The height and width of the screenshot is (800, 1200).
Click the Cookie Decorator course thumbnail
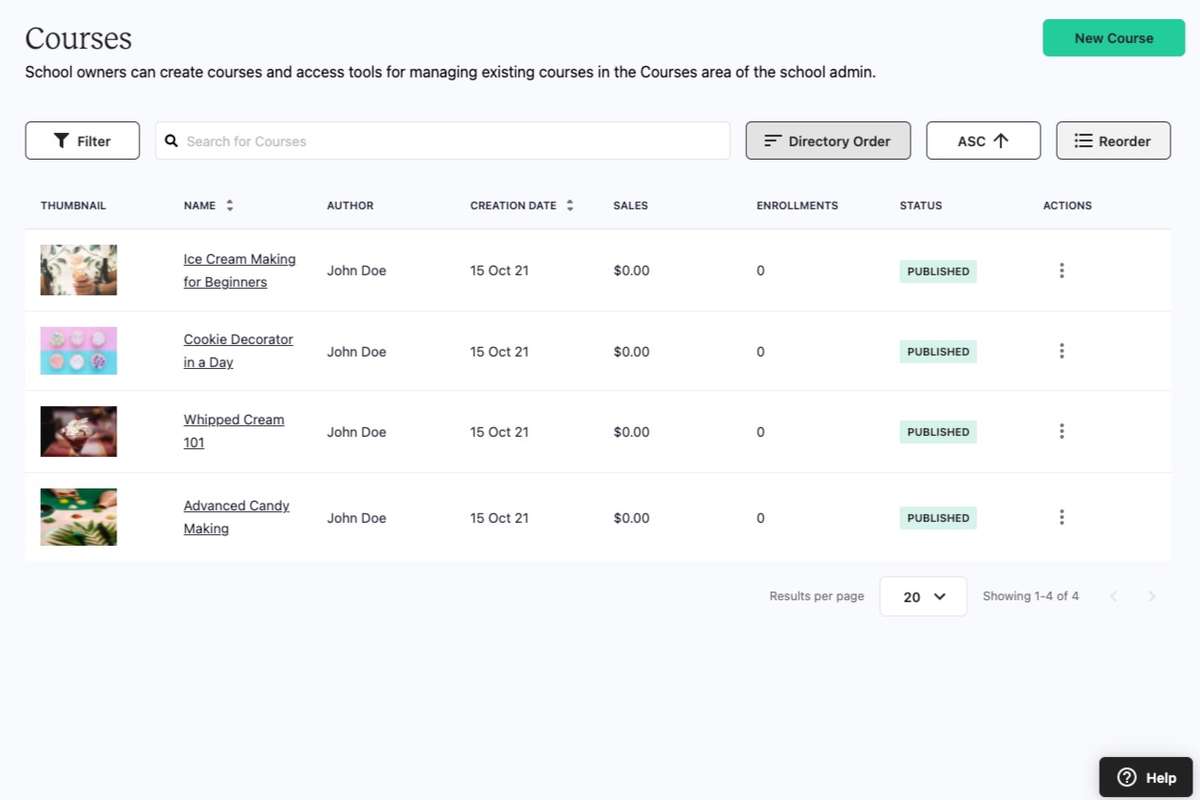click(x=78, y=351)
